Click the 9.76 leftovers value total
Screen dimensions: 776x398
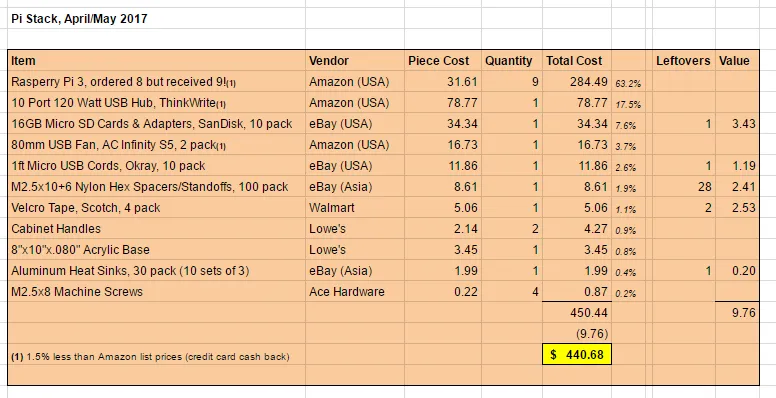tap(737, 312)
